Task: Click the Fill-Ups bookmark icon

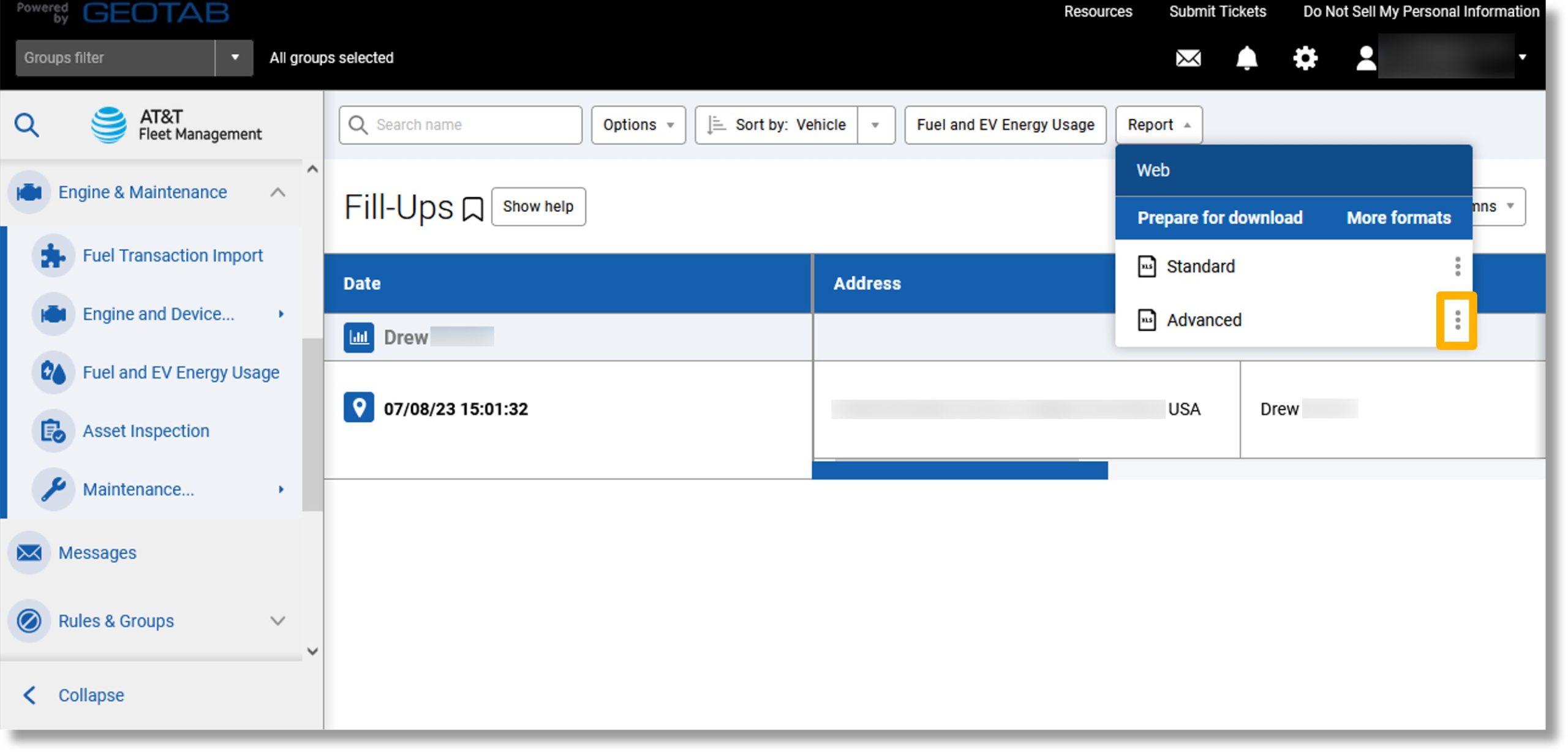Action: [471, 208]
